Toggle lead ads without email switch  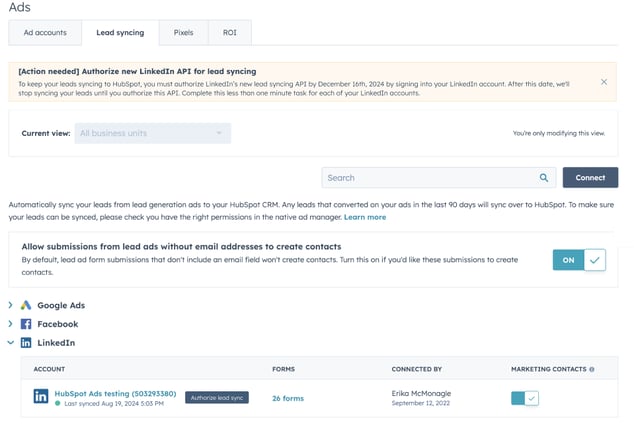point(579,260)
